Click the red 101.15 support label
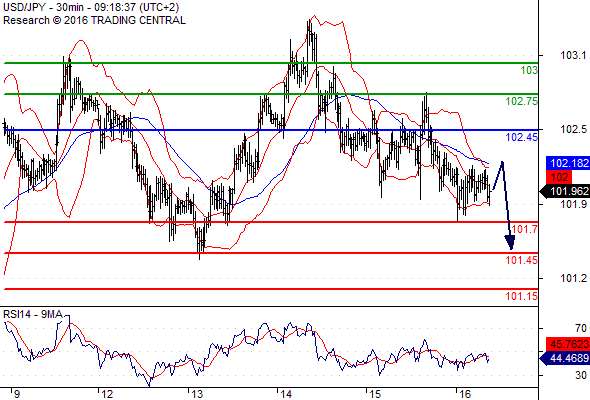 click(522, 296)
